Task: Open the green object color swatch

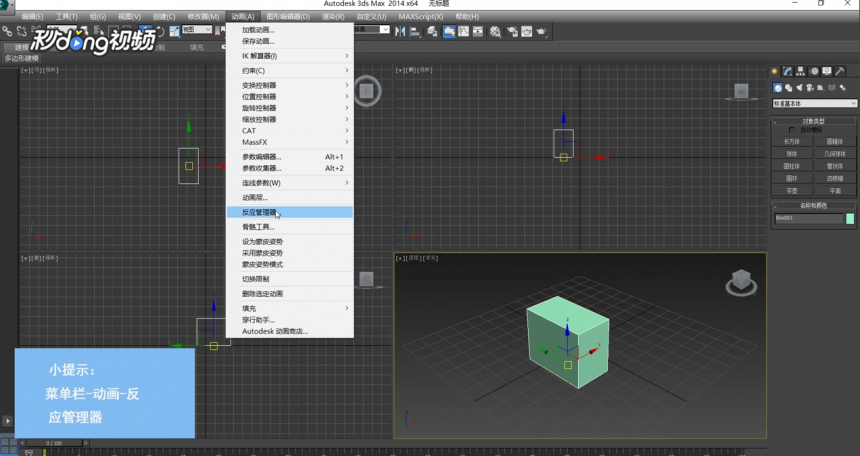Action: 850,218
